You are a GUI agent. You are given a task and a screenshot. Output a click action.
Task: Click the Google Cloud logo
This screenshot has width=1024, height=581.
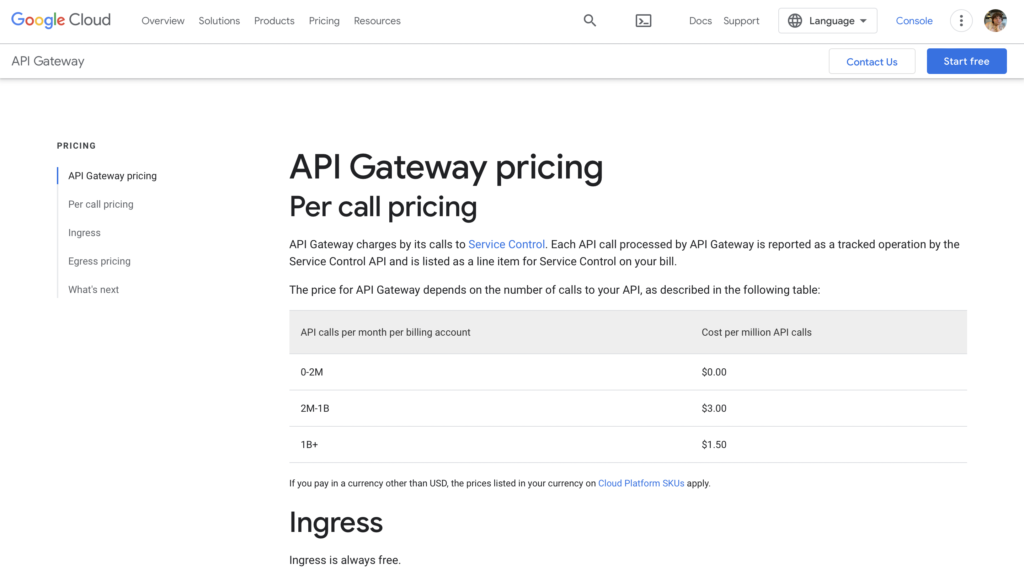tap(61, 20)
